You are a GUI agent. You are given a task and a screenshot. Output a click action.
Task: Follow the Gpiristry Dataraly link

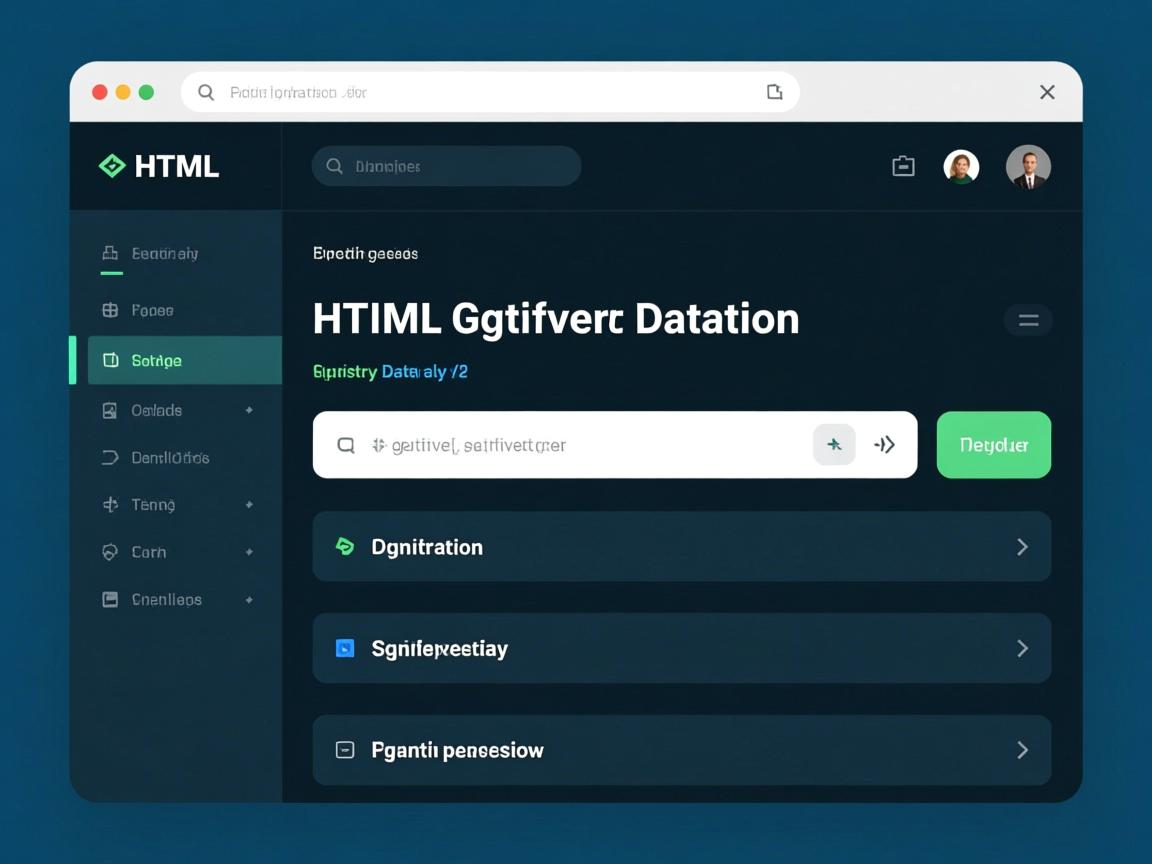click(x=390, y=372)
